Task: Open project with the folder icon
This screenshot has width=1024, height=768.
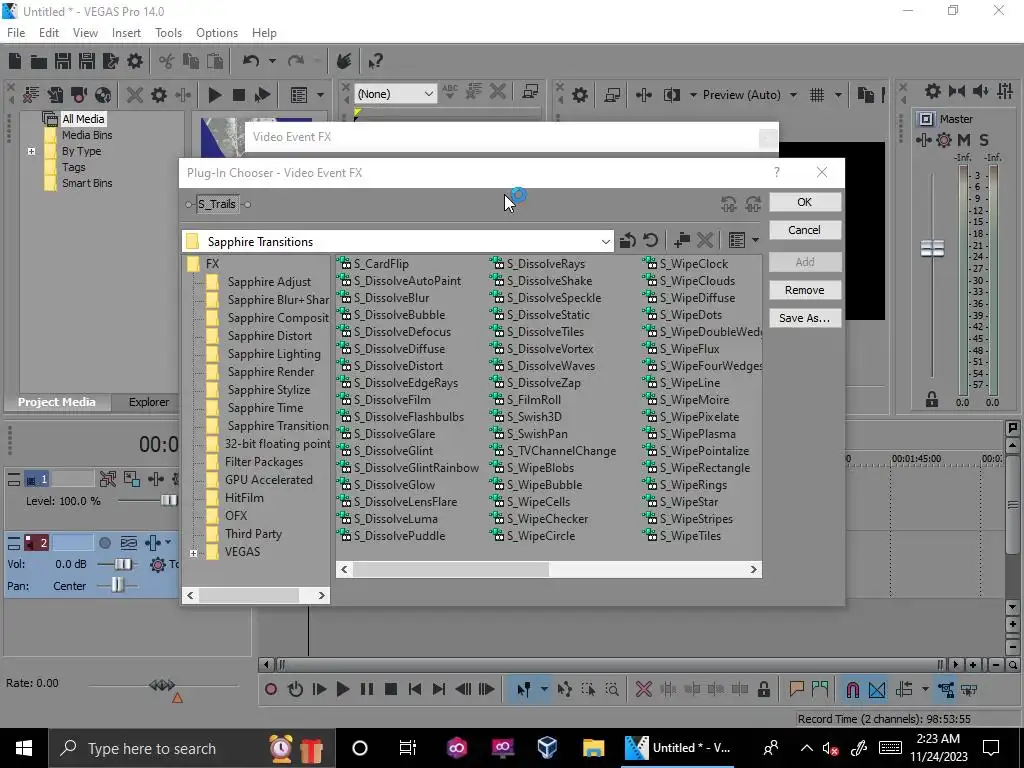Action: coord(39,61)
